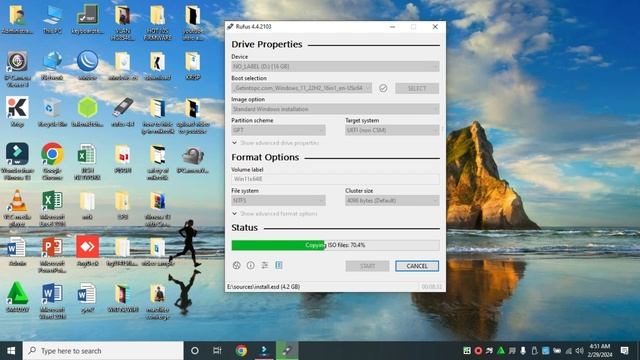
Task: Click the Copying ISO files progress bar
Action: (x=335, y=245)
